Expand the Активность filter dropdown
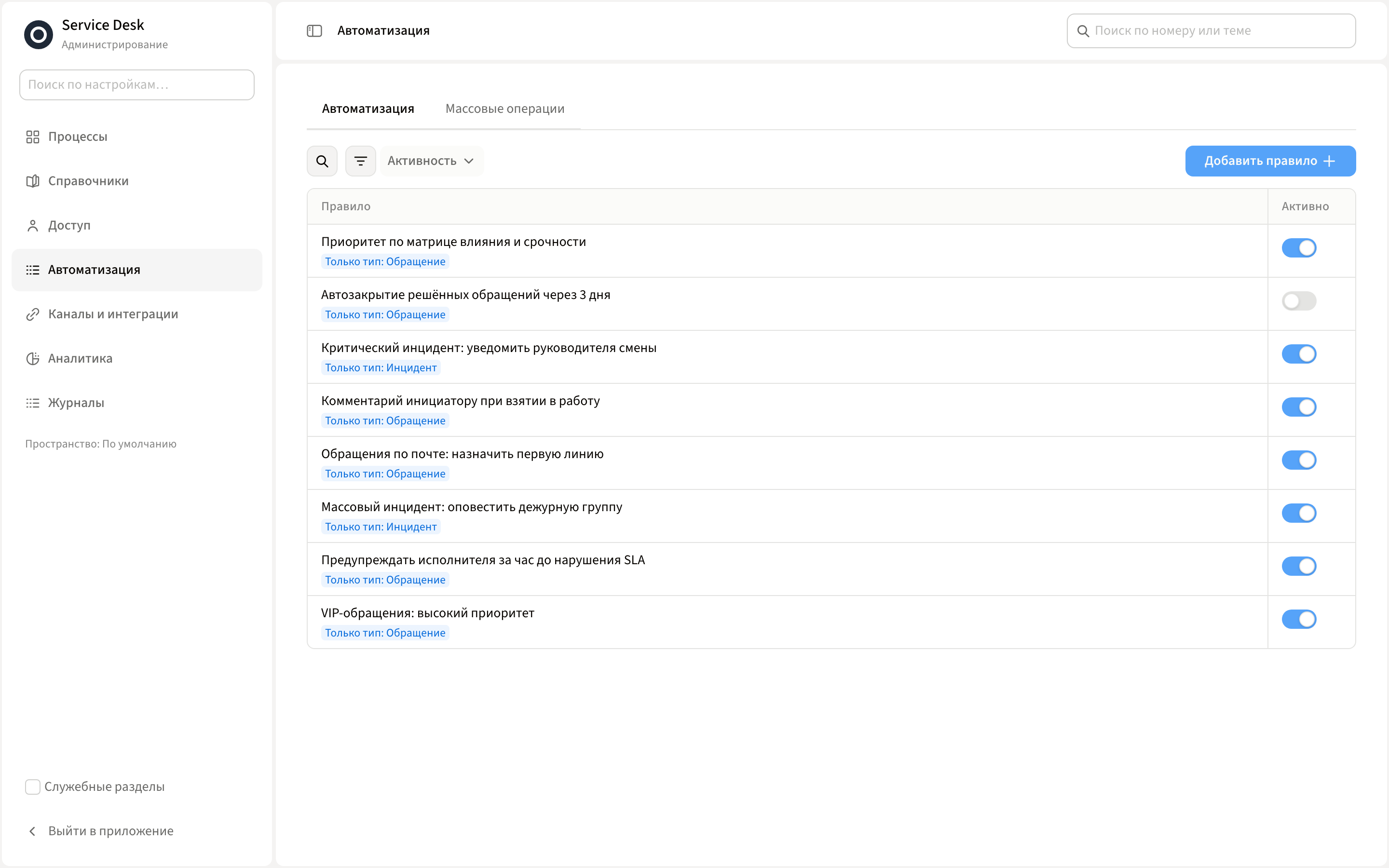 point(432,161)
